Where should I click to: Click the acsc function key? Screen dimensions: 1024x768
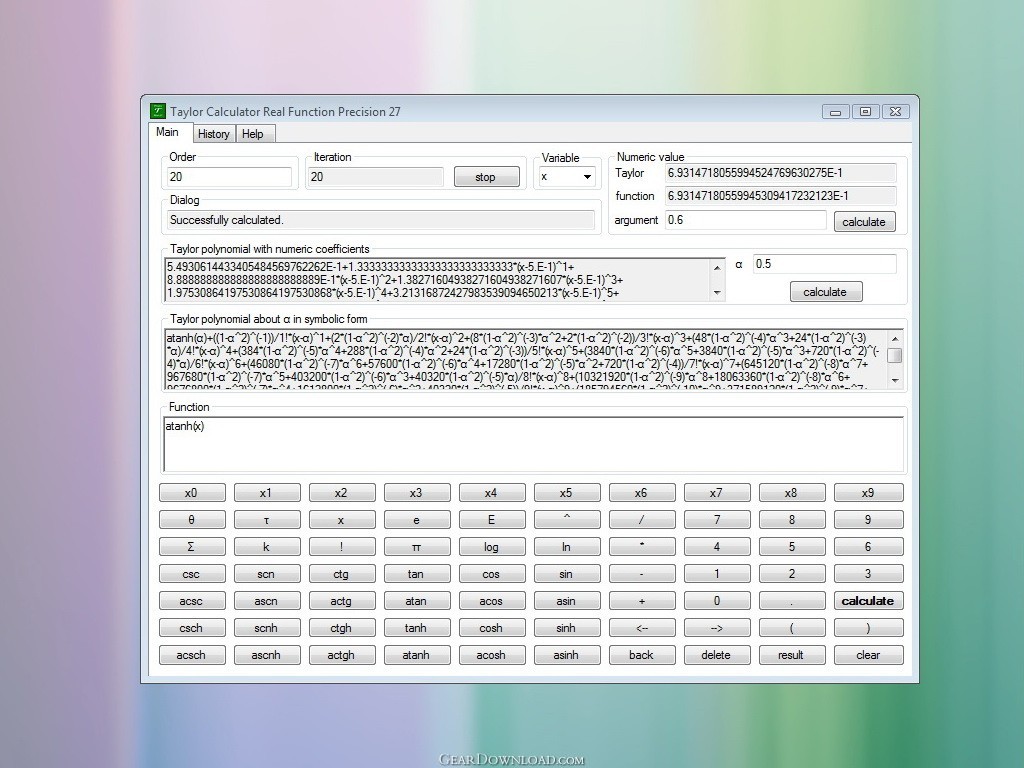click(192, 601)
